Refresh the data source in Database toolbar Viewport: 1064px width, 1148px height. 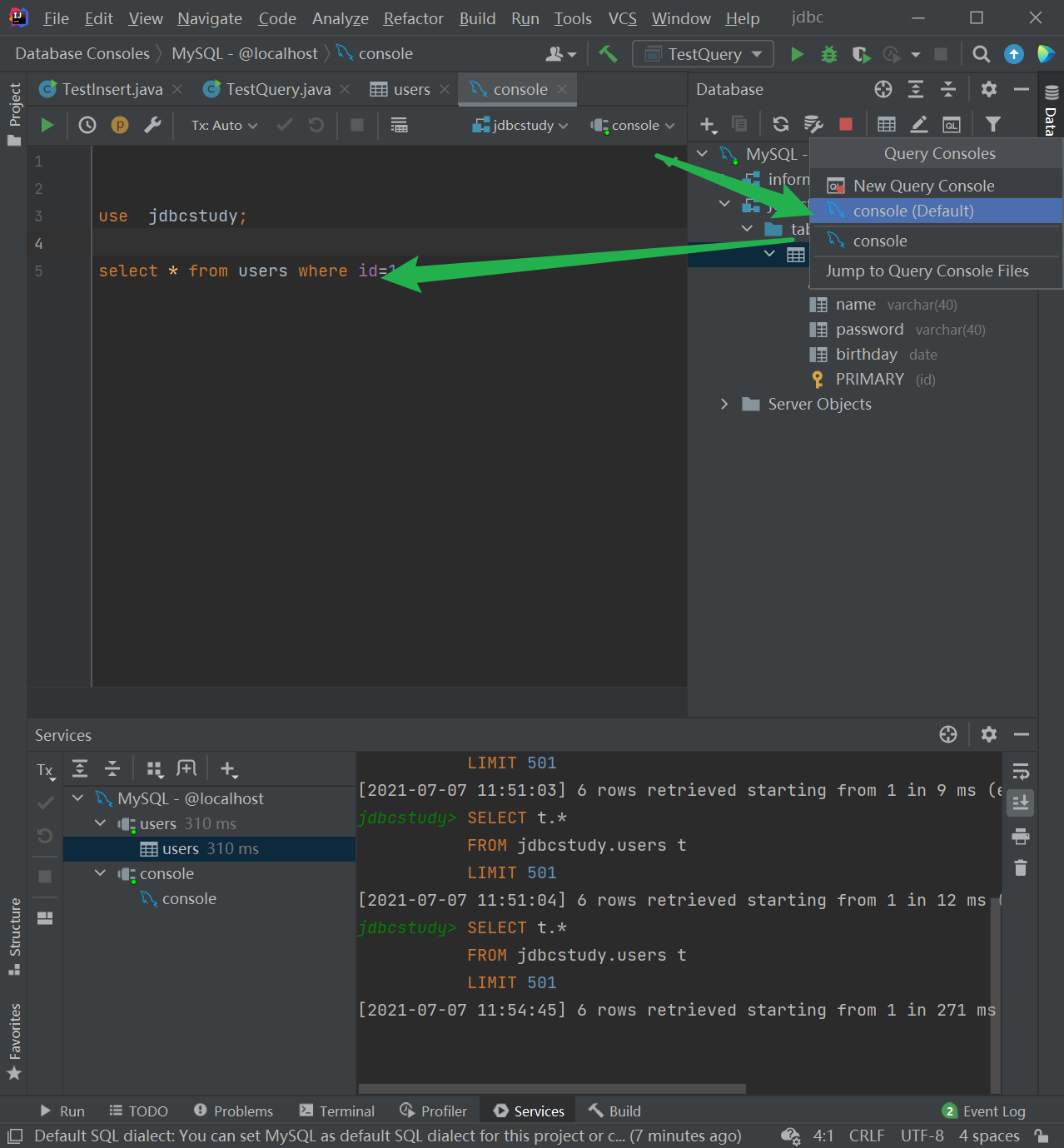tap(780, 124)
